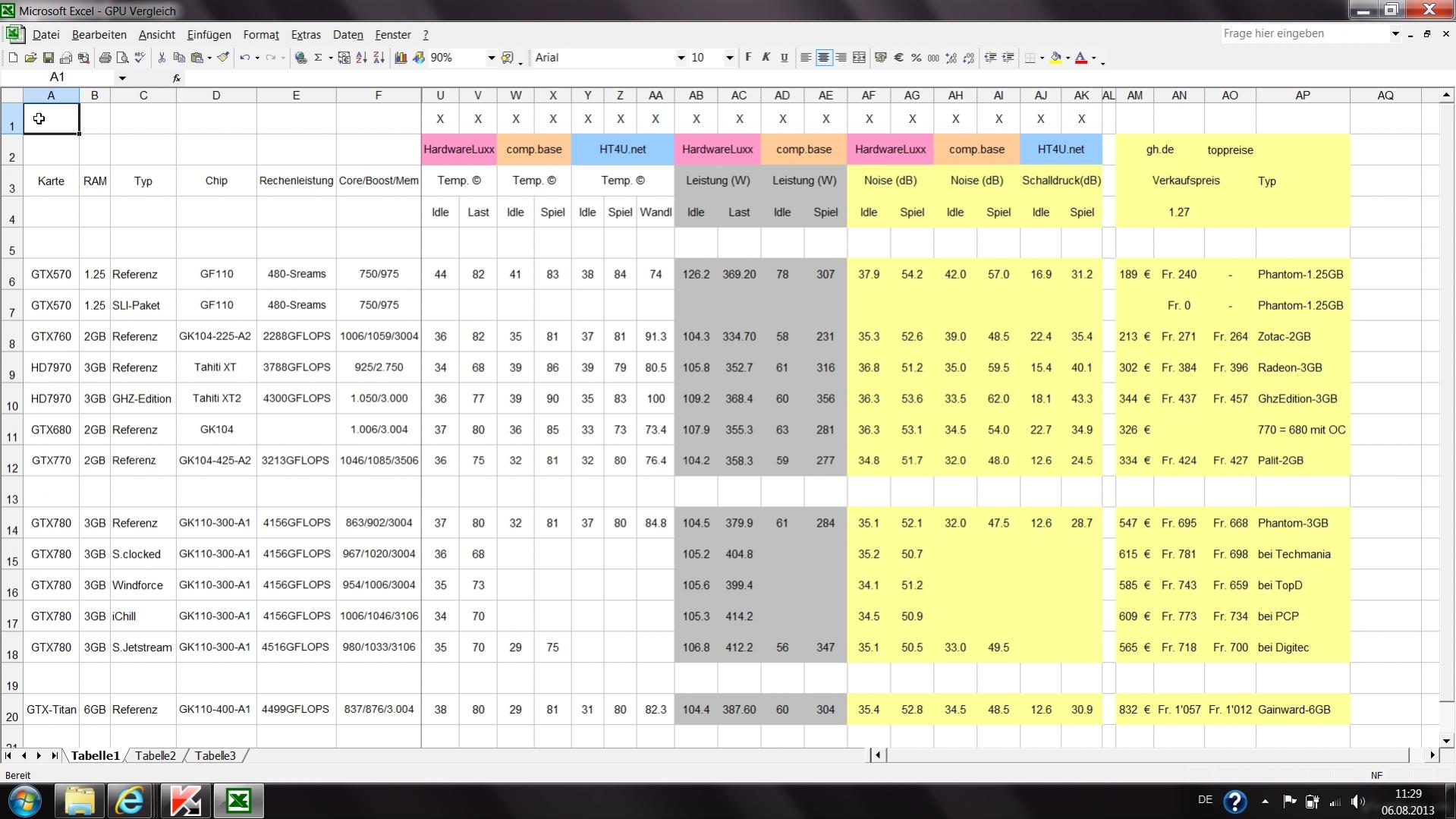Sort descending Z to A

point(379,58)
